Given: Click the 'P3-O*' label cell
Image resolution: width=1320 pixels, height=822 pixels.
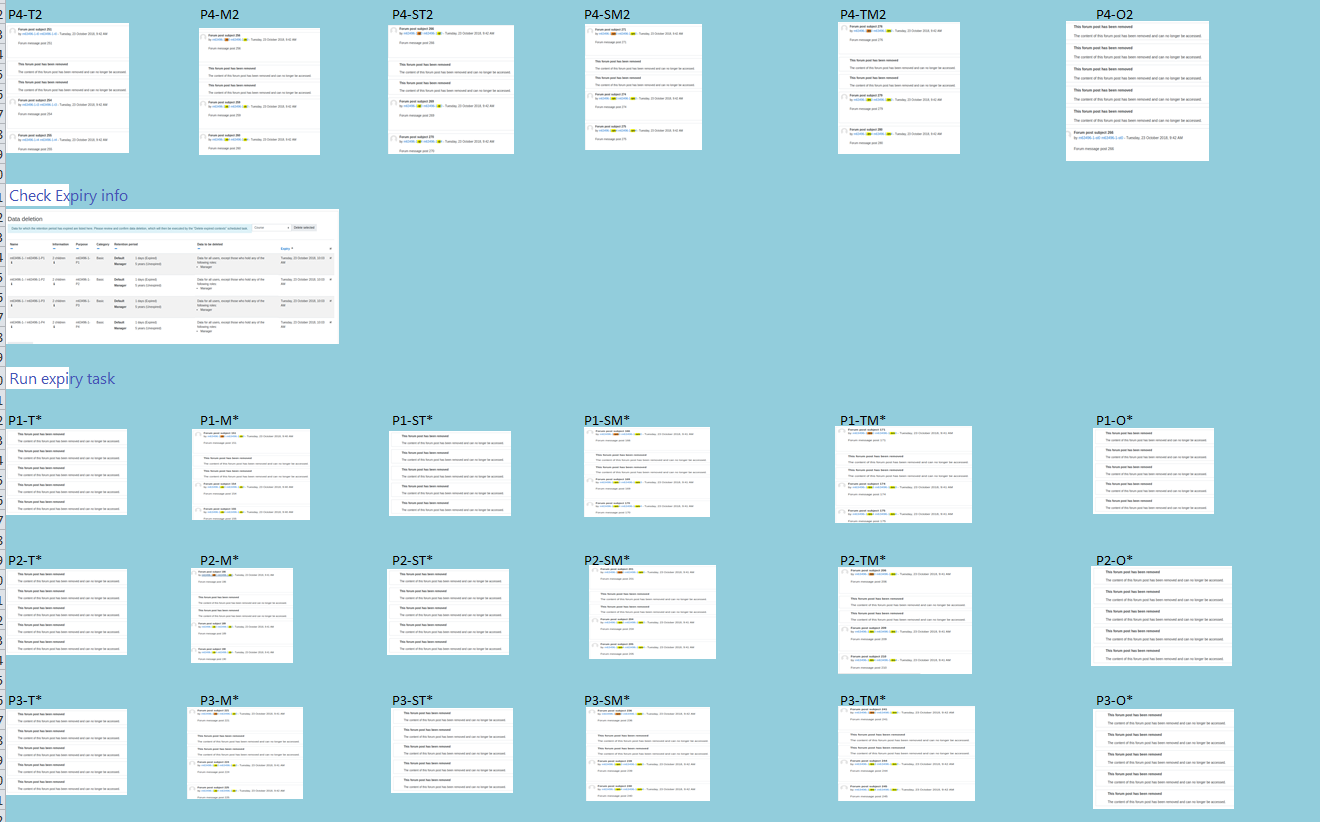Looking at the screenshot, I should point(1115,700).
